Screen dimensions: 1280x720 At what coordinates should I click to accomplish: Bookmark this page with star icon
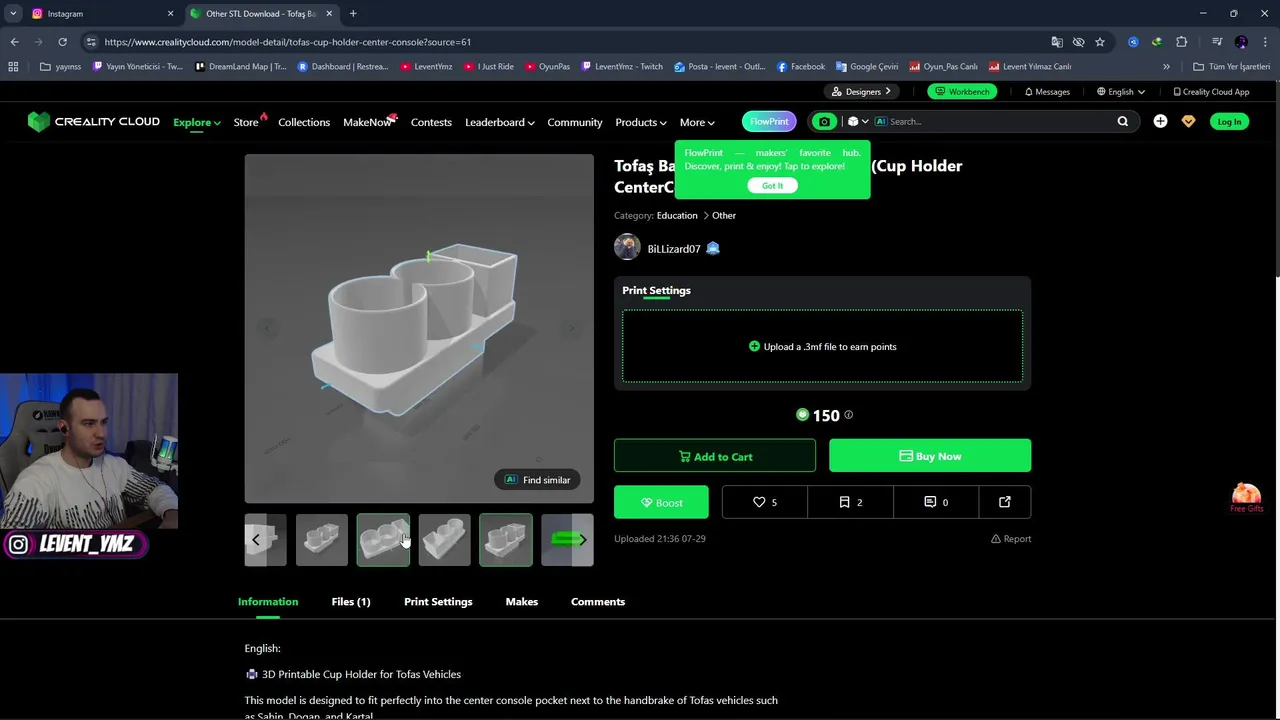click(x=1100, y=42)
